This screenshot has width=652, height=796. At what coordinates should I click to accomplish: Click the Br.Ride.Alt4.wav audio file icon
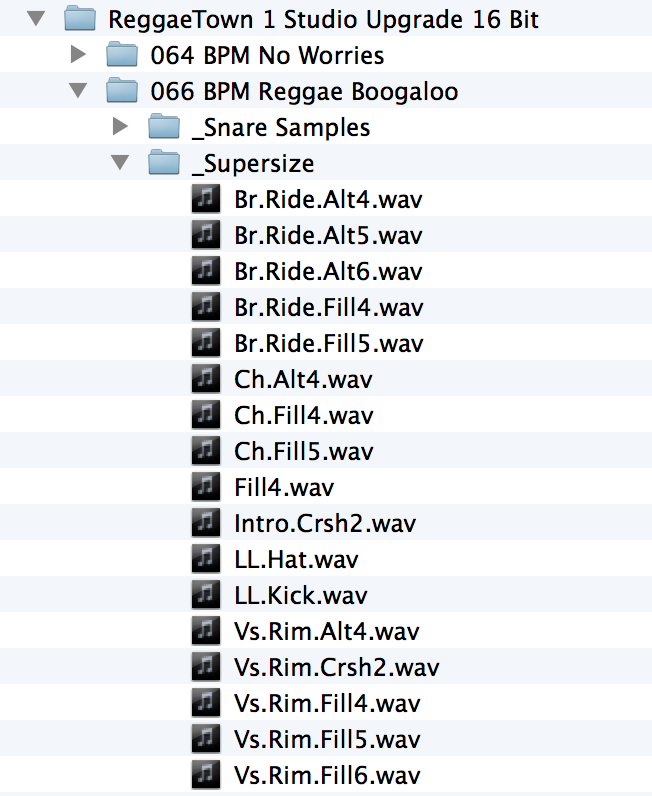[x=204, y=199]
